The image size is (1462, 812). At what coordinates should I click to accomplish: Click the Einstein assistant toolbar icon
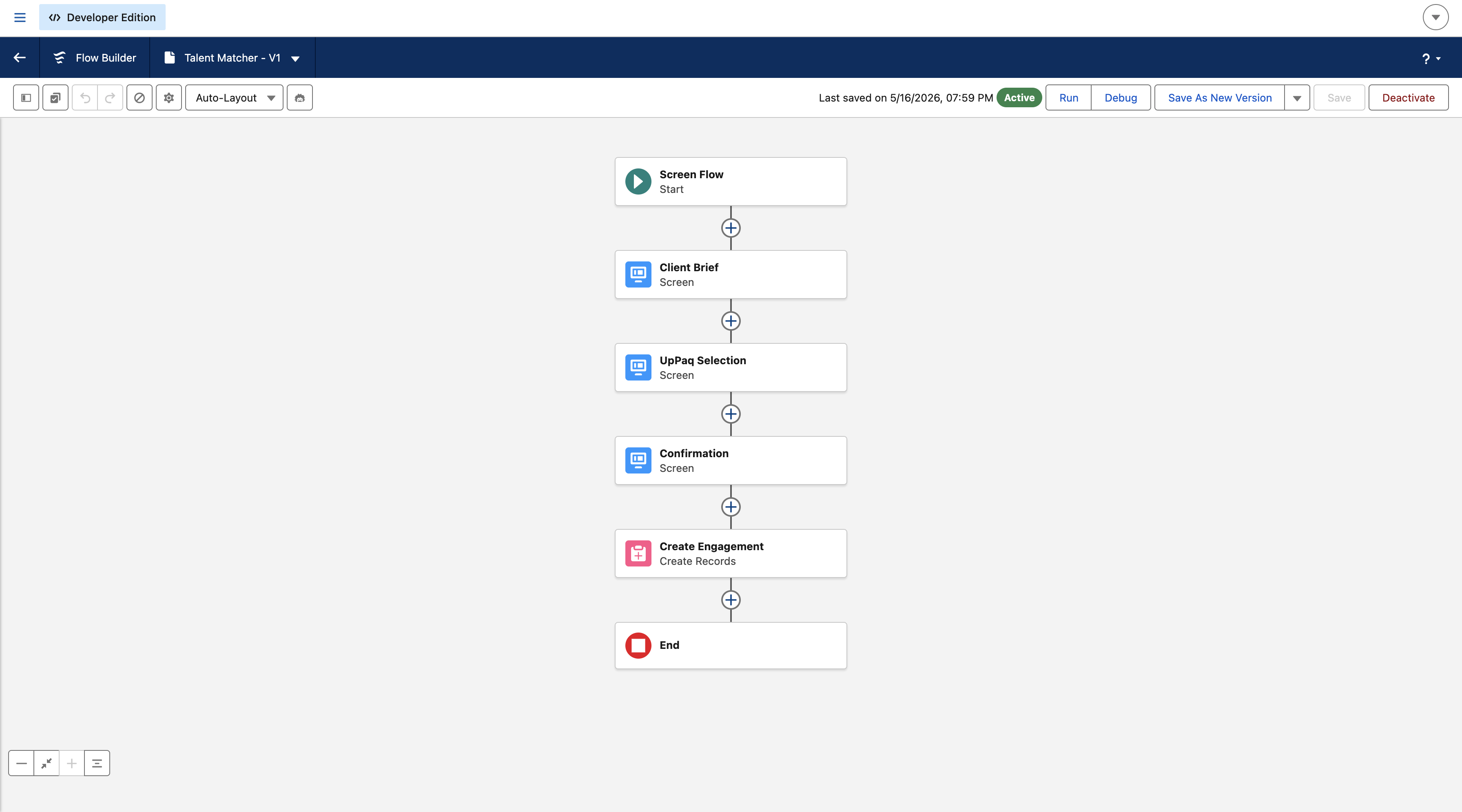300,97
